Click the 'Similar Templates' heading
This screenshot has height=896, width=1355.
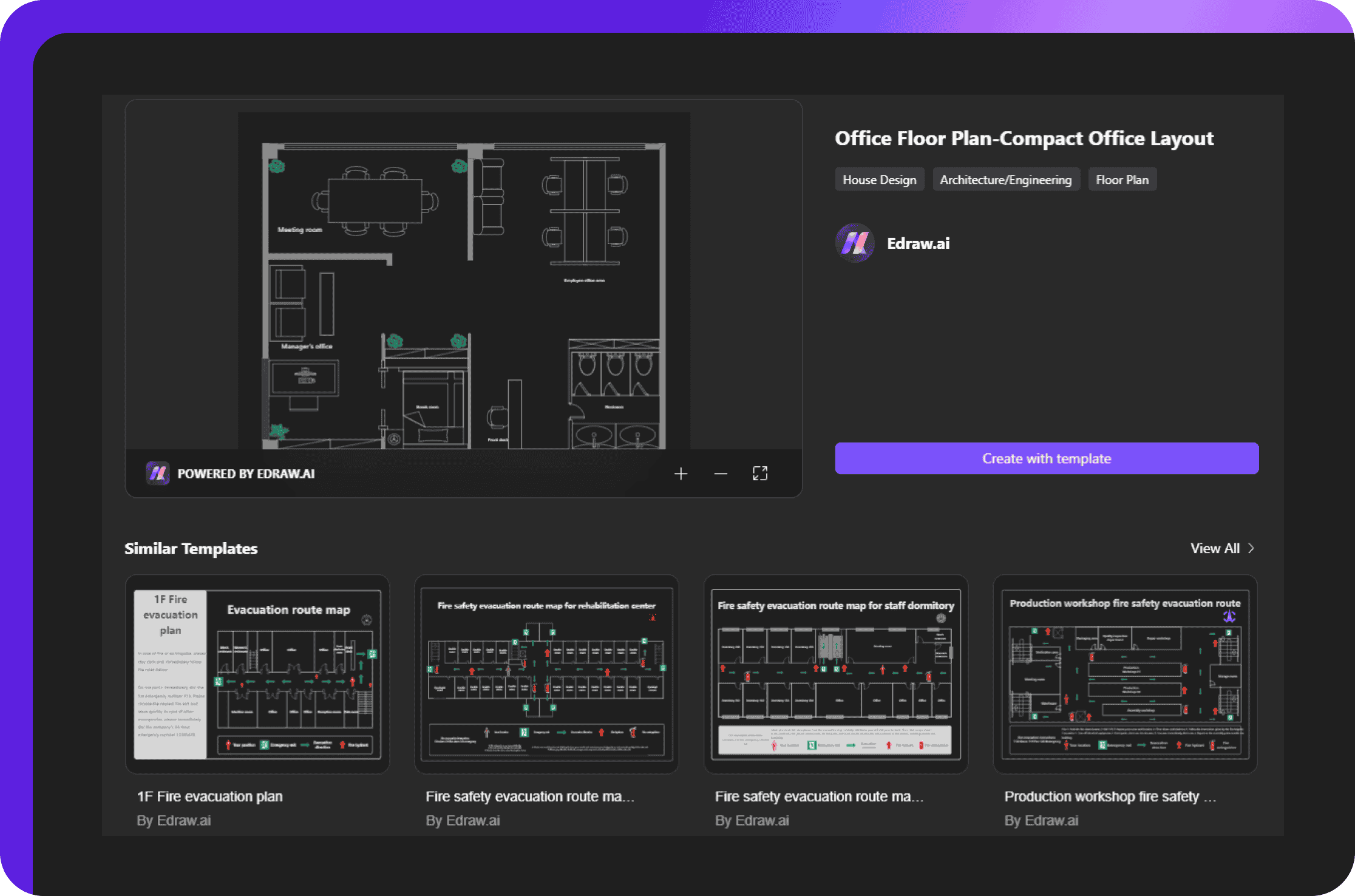tap(191, 549)
